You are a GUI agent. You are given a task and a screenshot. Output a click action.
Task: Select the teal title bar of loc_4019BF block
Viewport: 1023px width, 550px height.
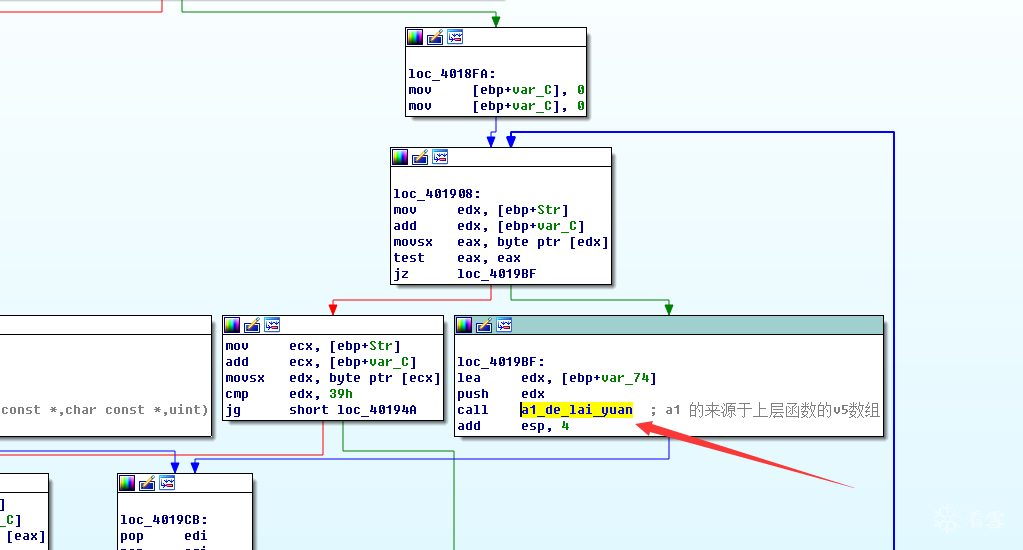click(669, 325)
